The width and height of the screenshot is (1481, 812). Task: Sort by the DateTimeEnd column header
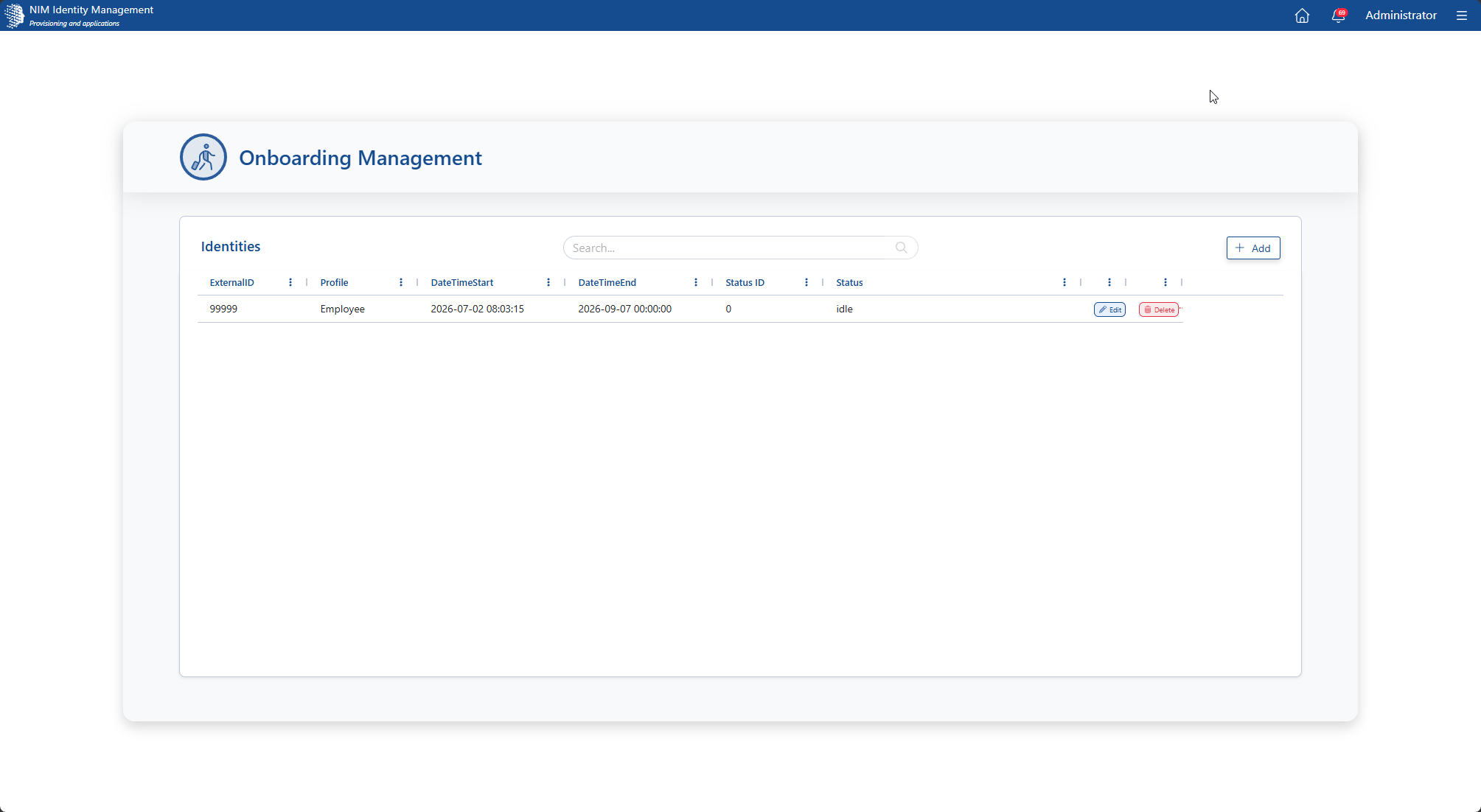click(x=607, y=282)
